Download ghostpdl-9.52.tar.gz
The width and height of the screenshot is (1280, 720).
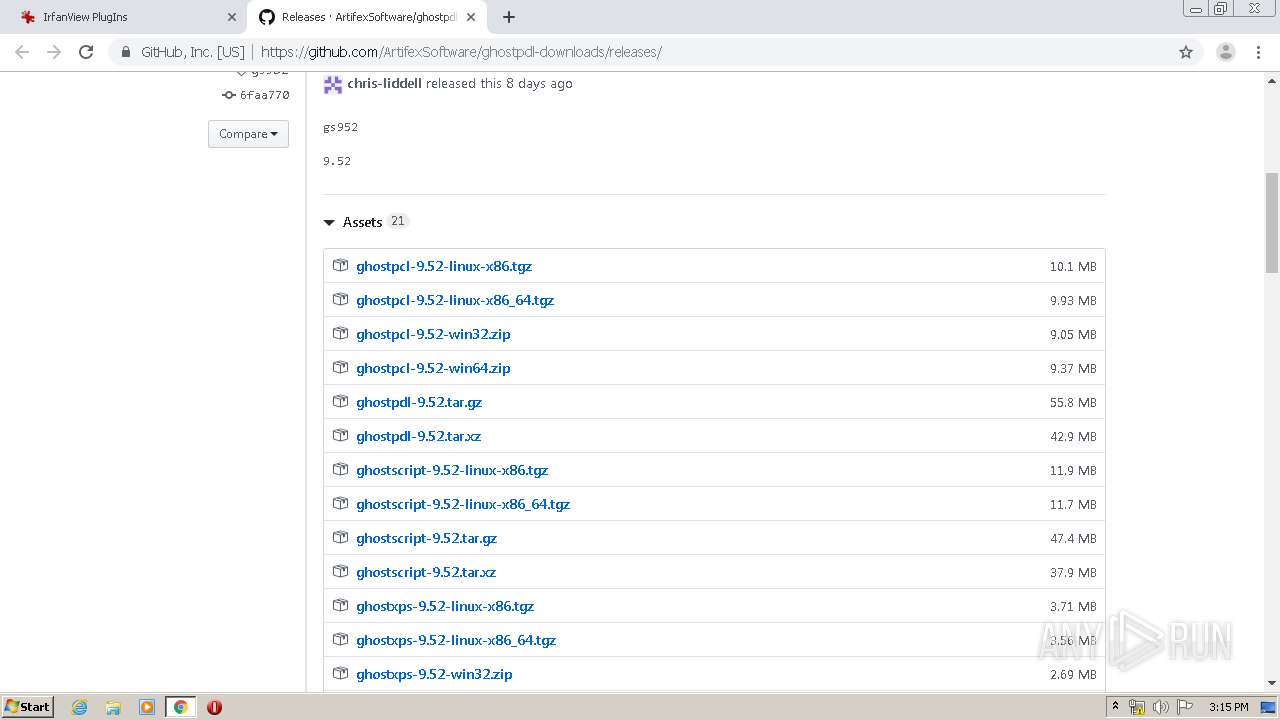[x=419, y=402]
